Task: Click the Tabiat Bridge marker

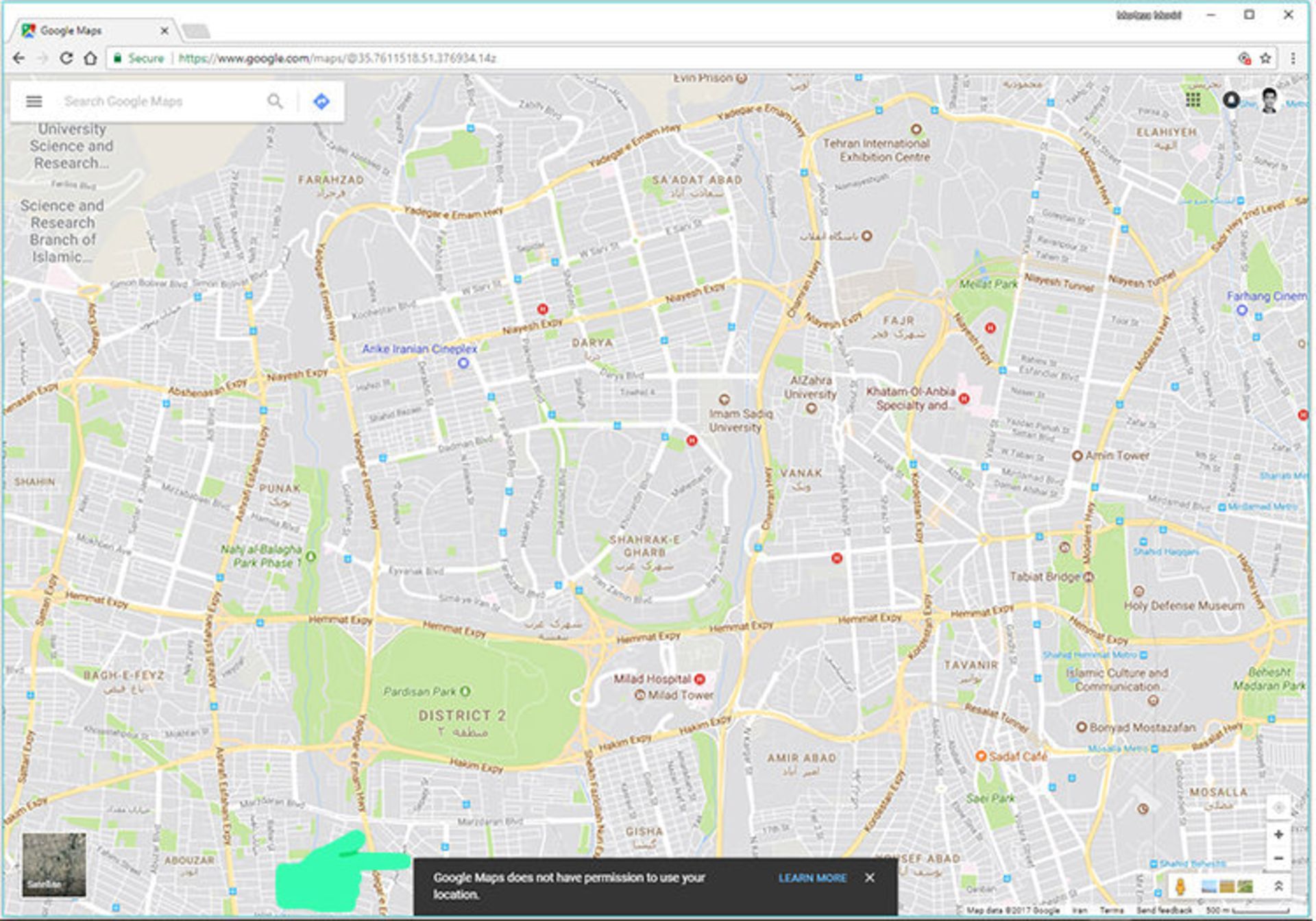Action: (x=1088, y=576)
